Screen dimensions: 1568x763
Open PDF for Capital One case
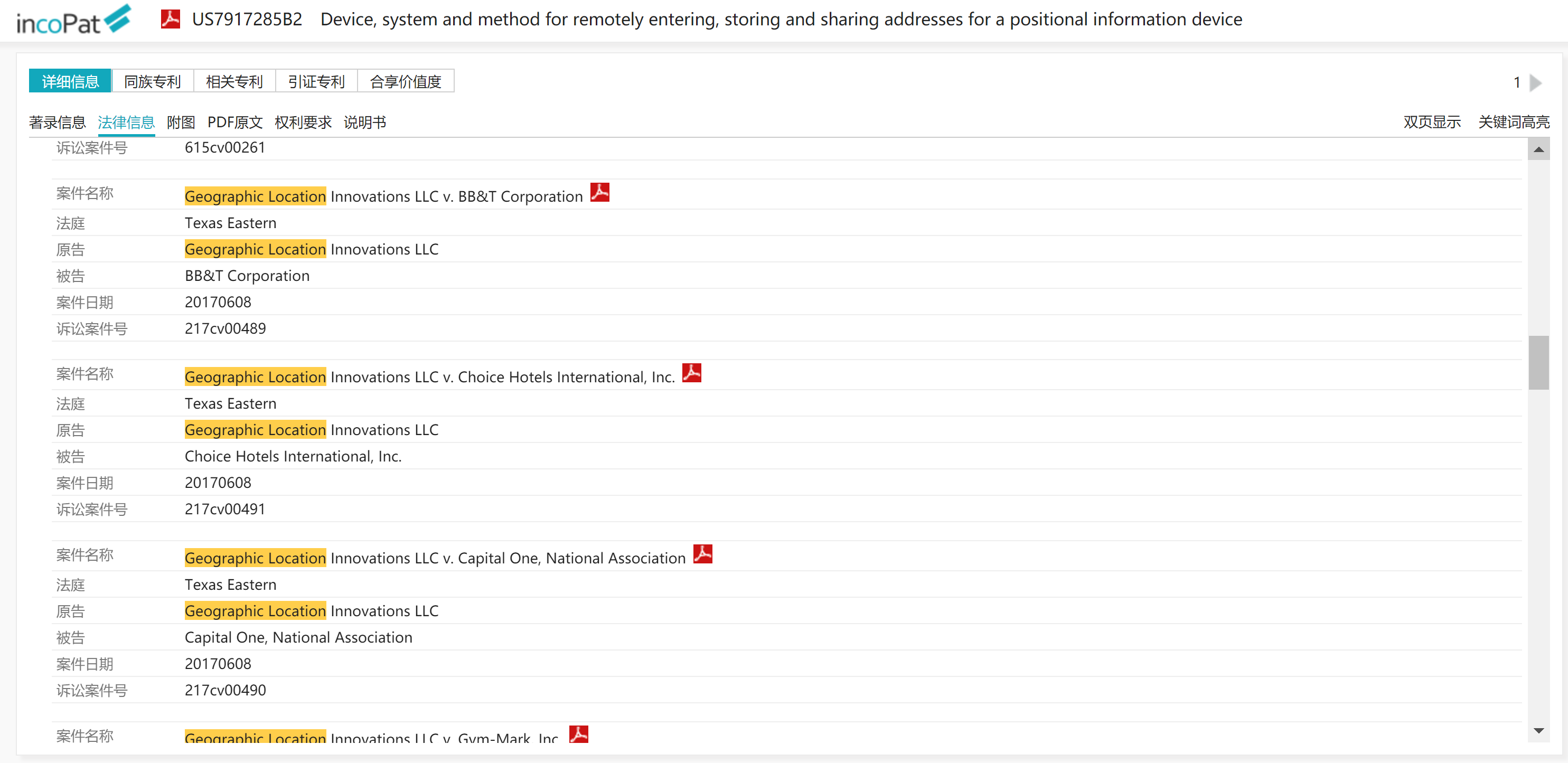point(702,554)
